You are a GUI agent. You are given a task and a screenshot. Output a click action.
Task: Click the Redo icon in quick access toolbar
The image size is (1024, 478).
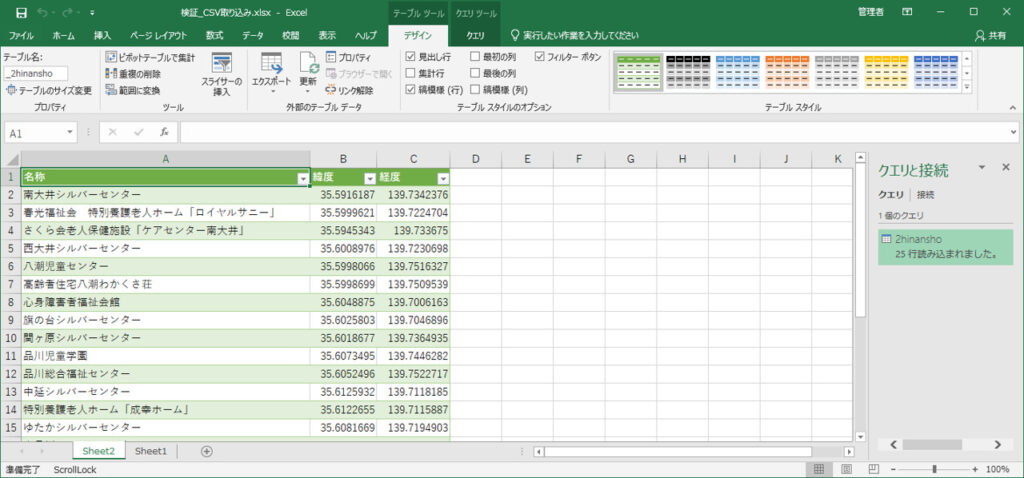pyautogui.click(x=68, y=12)
